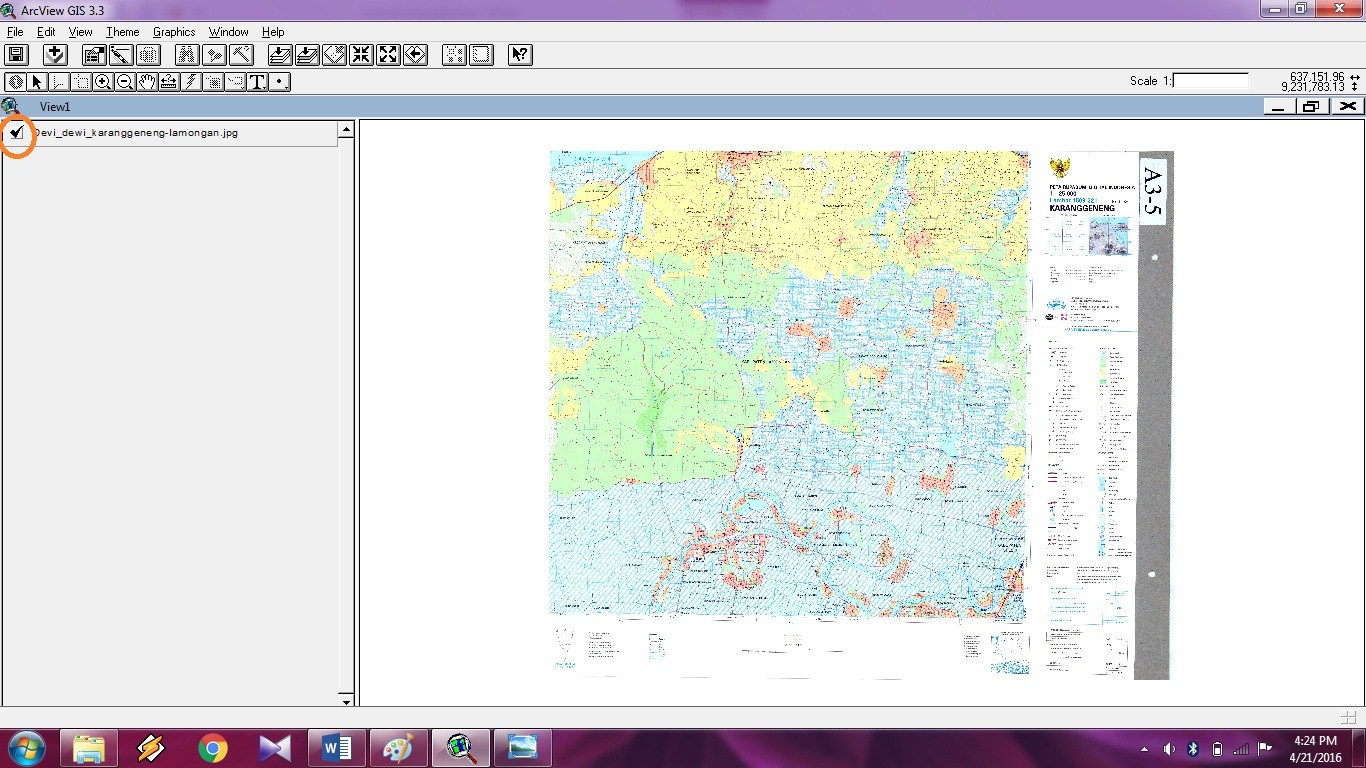
Task: Open the File menu
Action: click(15, 32)
